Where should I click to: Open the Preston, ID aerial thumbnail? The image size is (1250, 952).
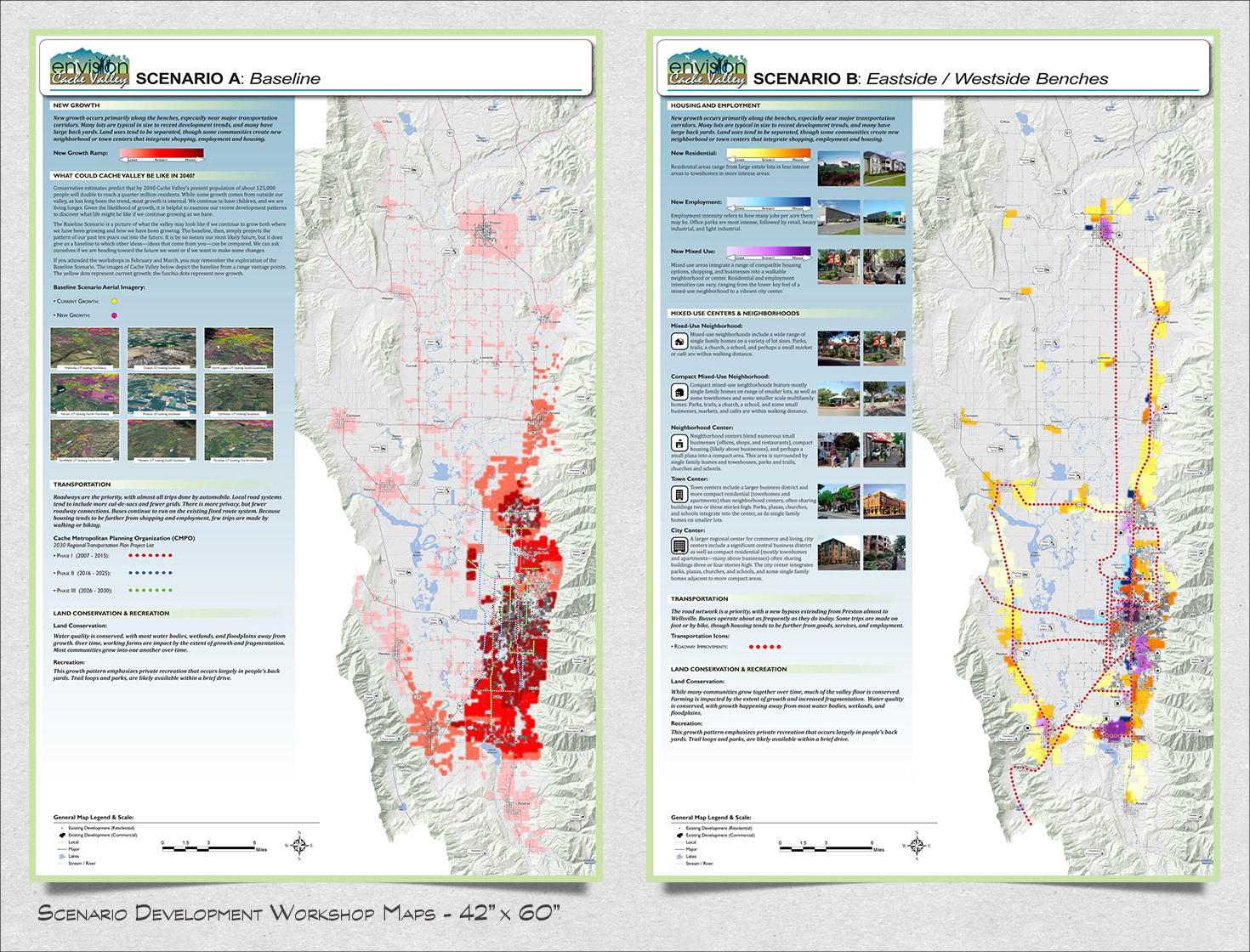coord(162,394)
